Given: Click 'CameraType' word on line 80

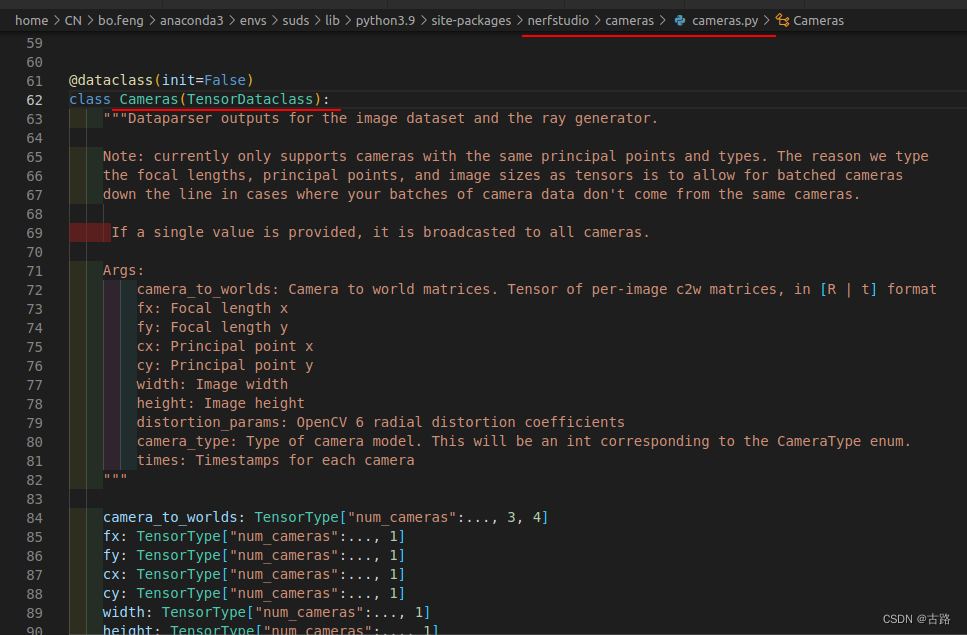Looking at the screenshot, I should coord(819,442).
